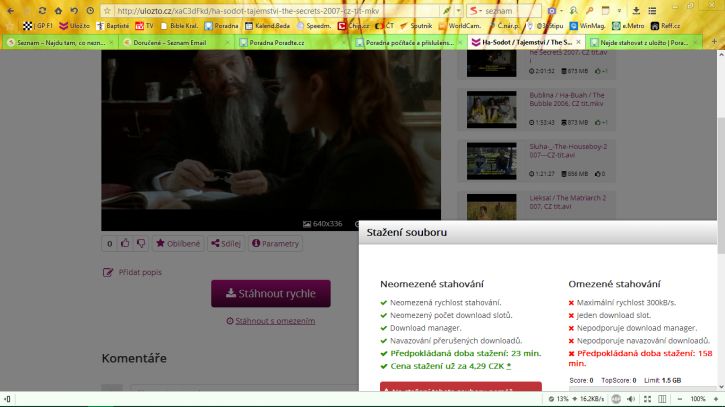Click the thumbs down dislike icon

pos(141,243)
